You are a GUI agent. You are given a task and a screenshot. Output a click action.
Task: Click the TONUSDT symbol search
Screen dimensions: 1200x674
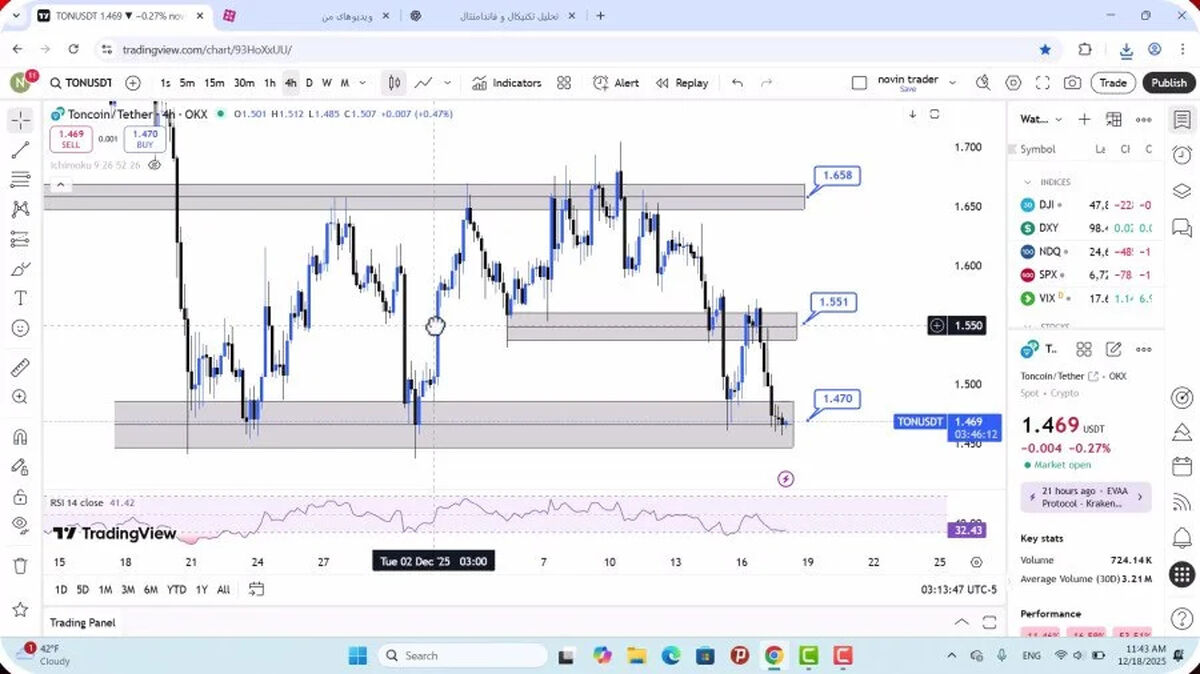(81, 83)
